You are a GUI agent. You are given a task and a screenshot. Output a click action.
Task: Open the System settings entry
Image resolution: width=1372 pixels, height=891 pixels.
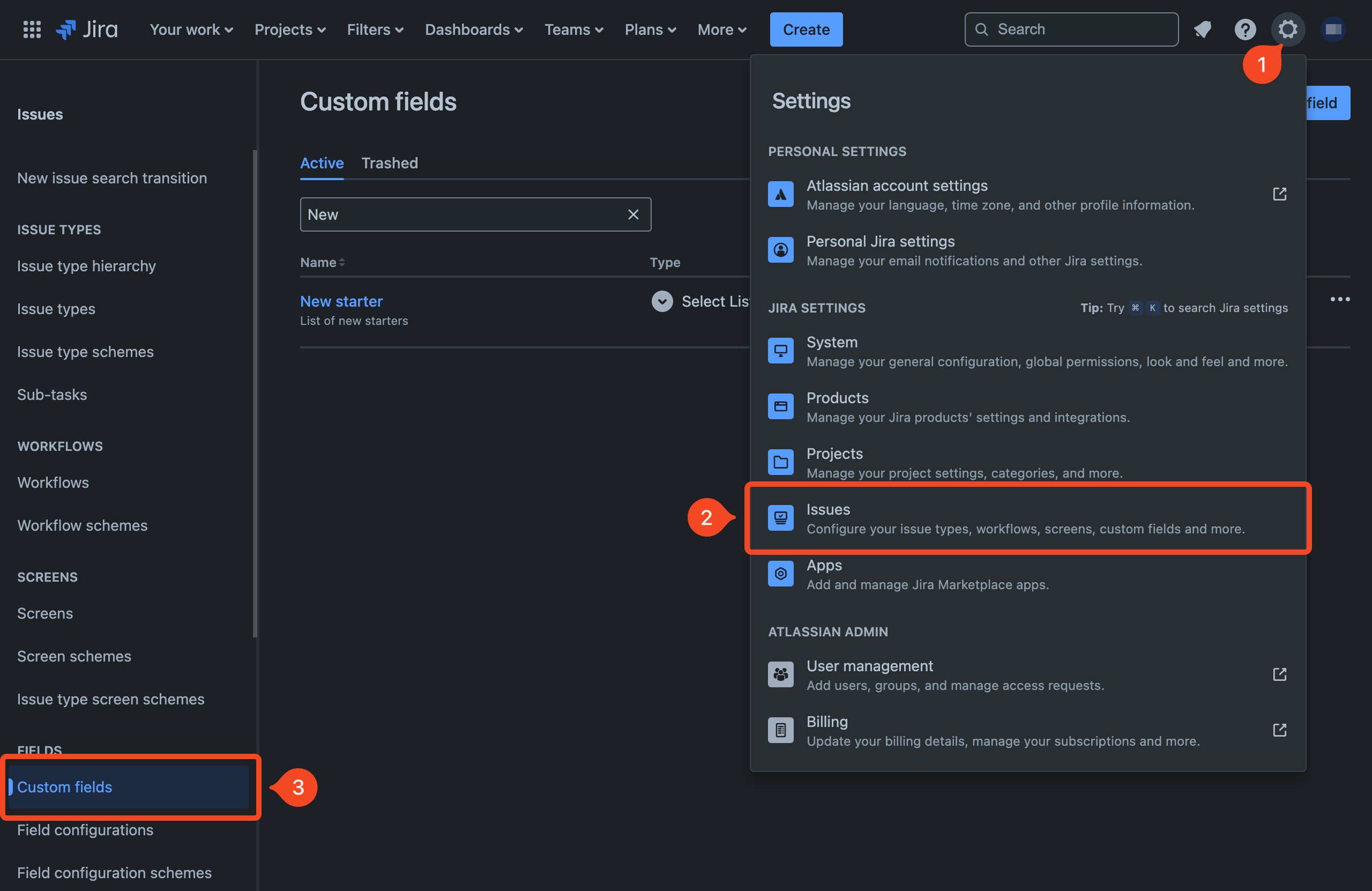(x=1027, y=351)
